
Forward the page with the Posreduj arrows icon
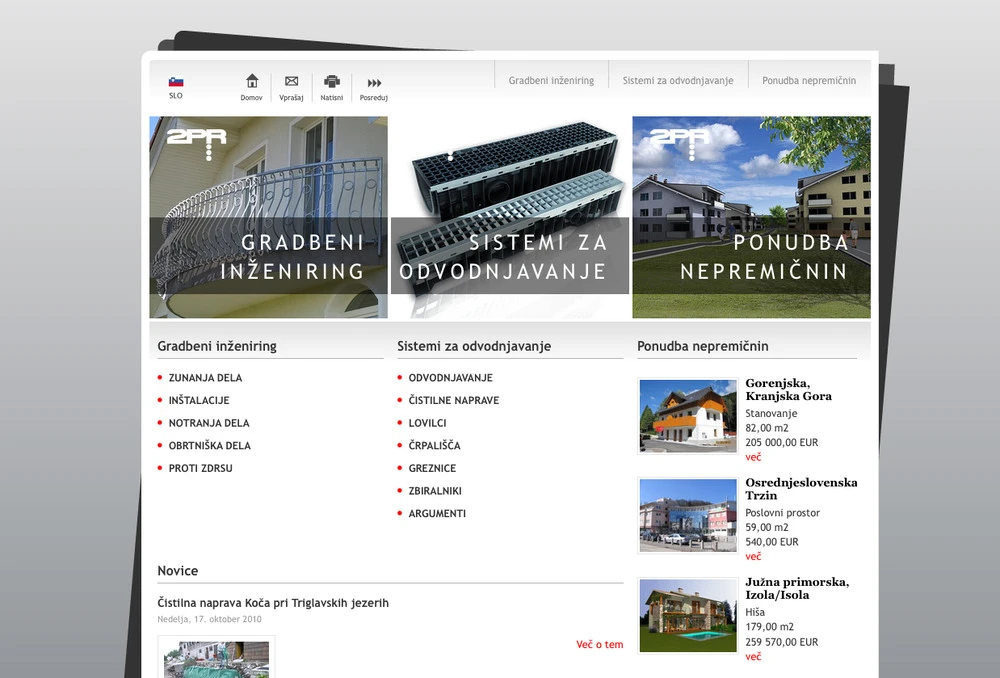pyautogui.click(x=373, y=83)
